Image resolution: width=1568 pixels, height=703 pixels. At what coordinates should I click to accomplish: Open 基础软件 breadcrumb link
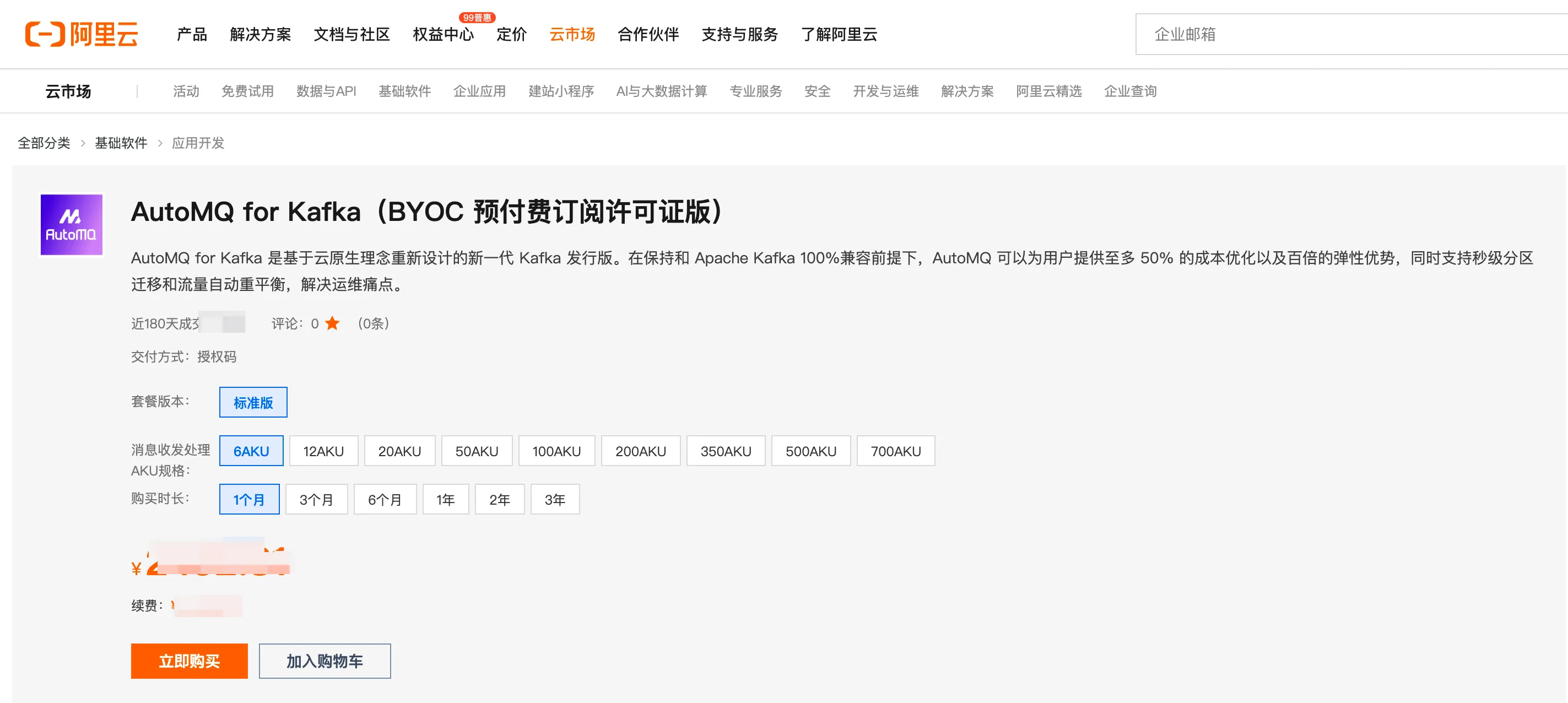click(121, 143)
